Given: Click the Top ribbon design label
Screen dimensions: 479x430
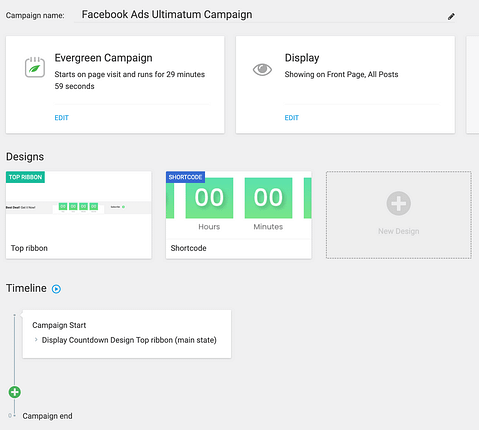Looking at the screenshot, I should click(29, 248).
